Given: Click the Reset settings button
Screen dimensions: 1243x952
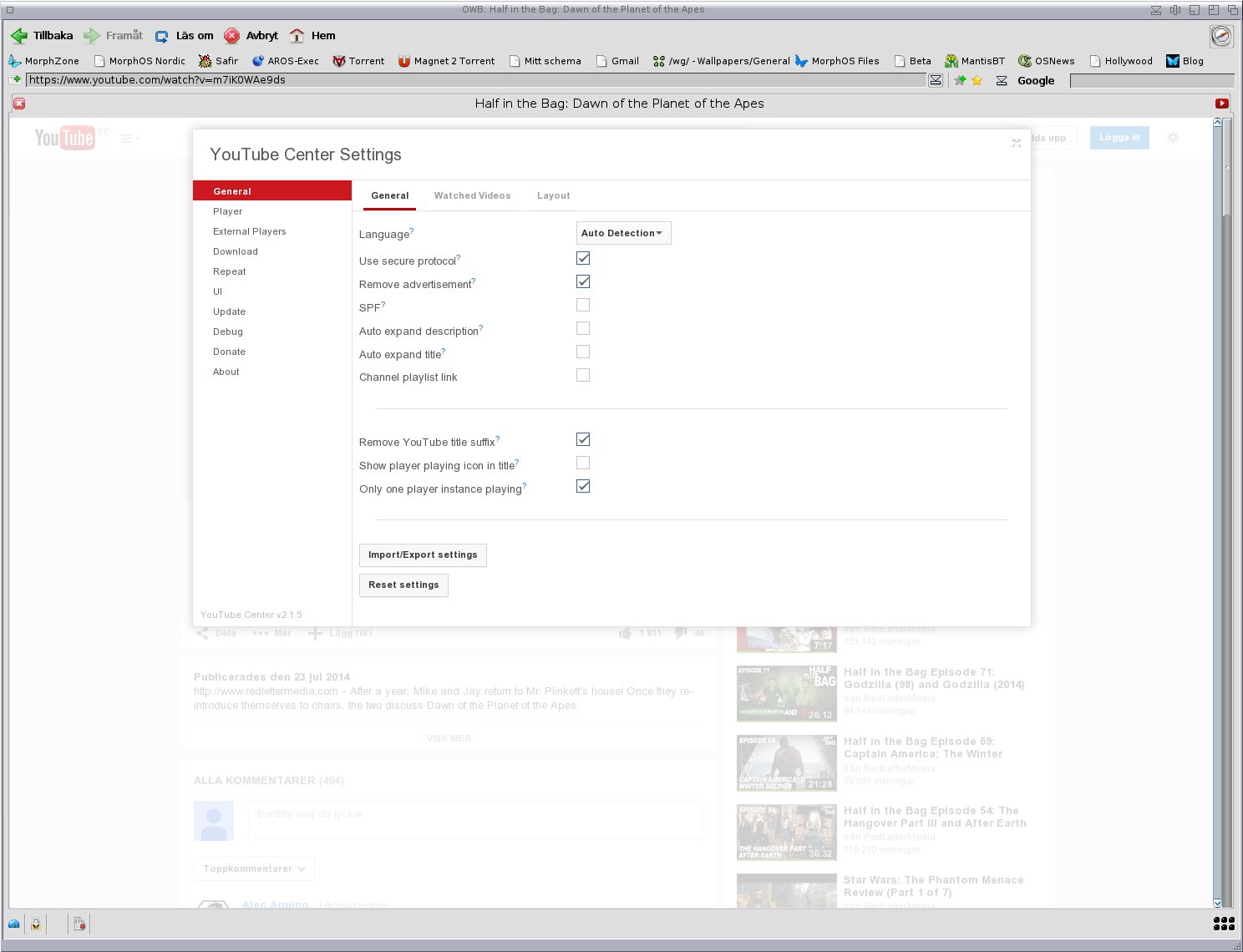Looking at the screenshot, I should point(403,585).
